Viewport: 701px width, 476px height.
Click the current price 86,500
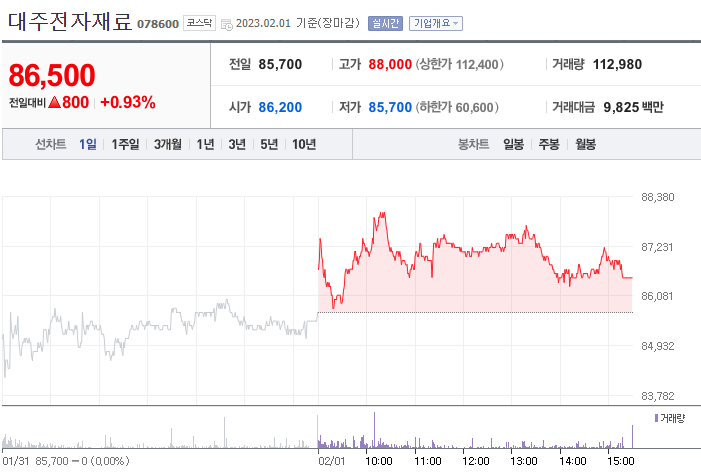(52, 75)
